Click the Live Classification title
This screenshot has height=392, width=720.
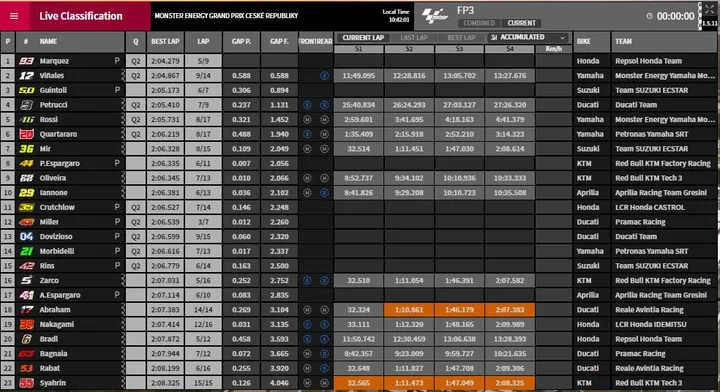[81, 16]
